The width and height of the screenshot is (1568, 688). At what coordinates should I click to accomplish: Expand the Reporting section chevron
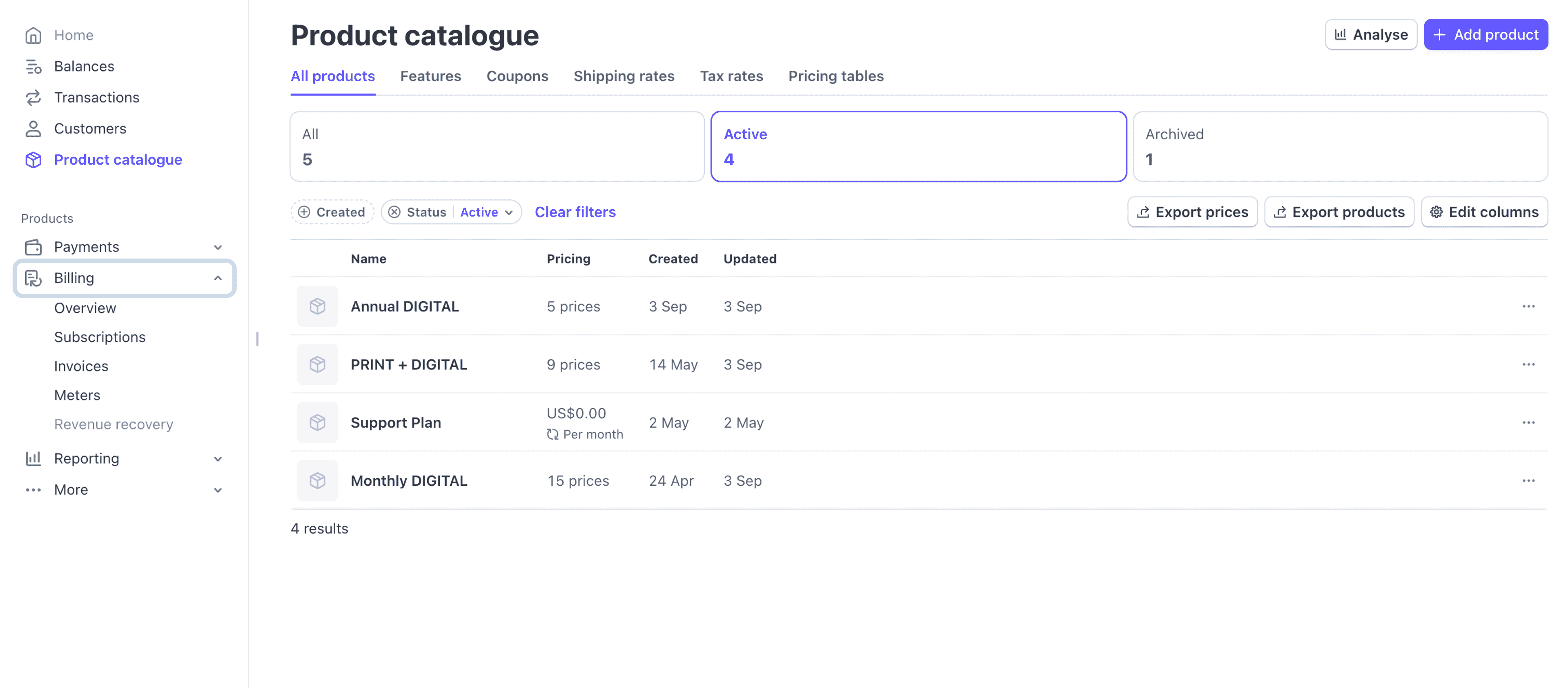click(218, 459)
